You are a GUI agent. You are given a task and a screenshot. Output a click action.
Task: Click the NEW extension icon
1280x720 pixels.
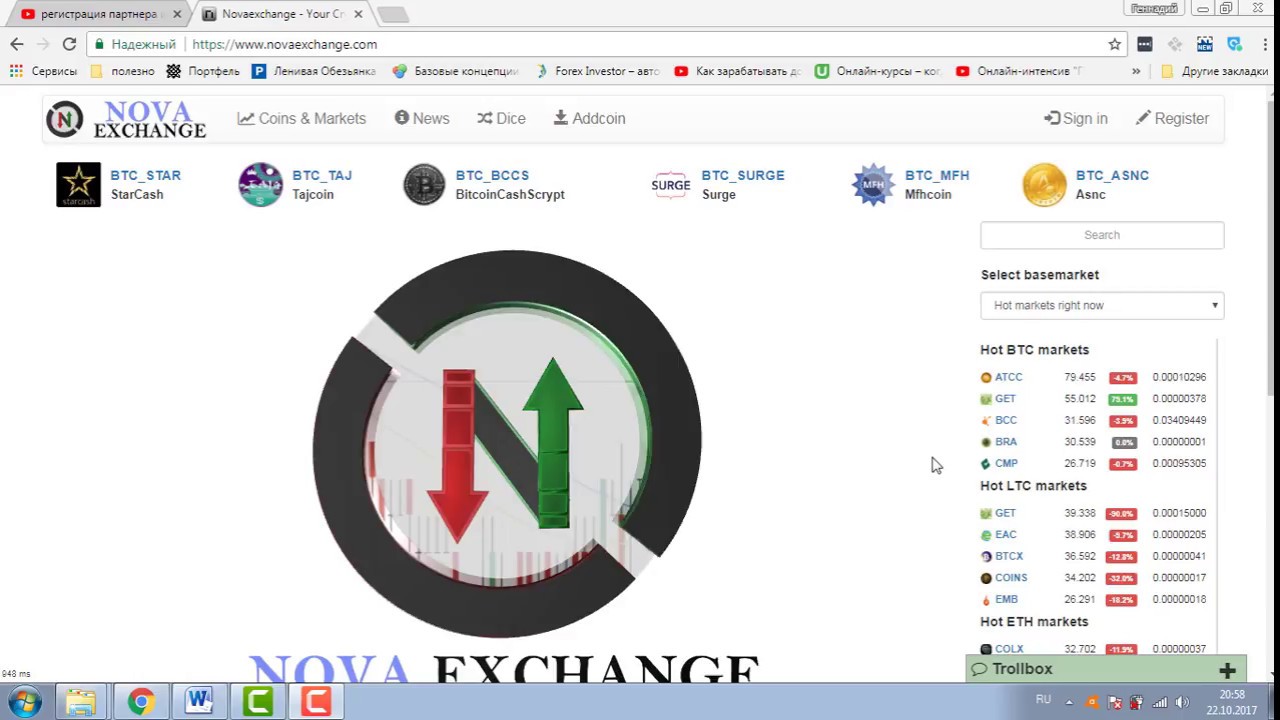[x=1205, y=44]
